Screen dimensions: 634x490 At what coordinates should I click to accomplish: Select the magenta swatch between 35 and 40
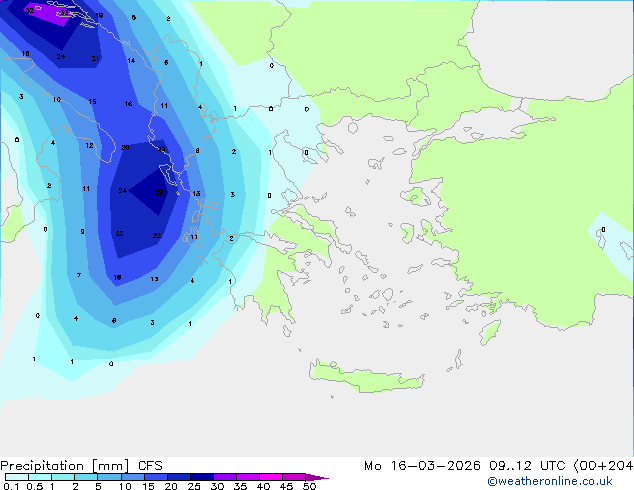point(248,477)
